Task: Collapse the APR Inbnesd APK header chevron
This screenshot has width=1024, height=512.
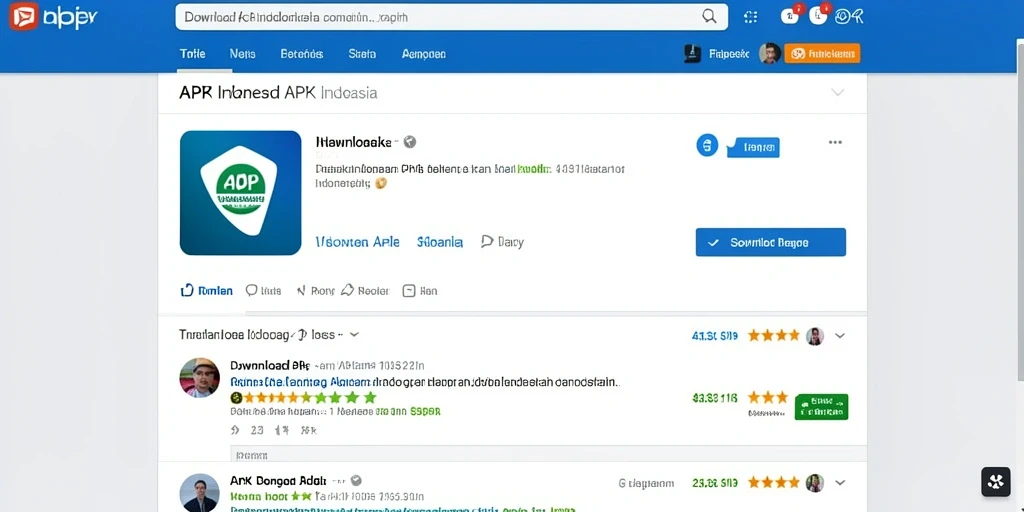Action: point(837,93)
